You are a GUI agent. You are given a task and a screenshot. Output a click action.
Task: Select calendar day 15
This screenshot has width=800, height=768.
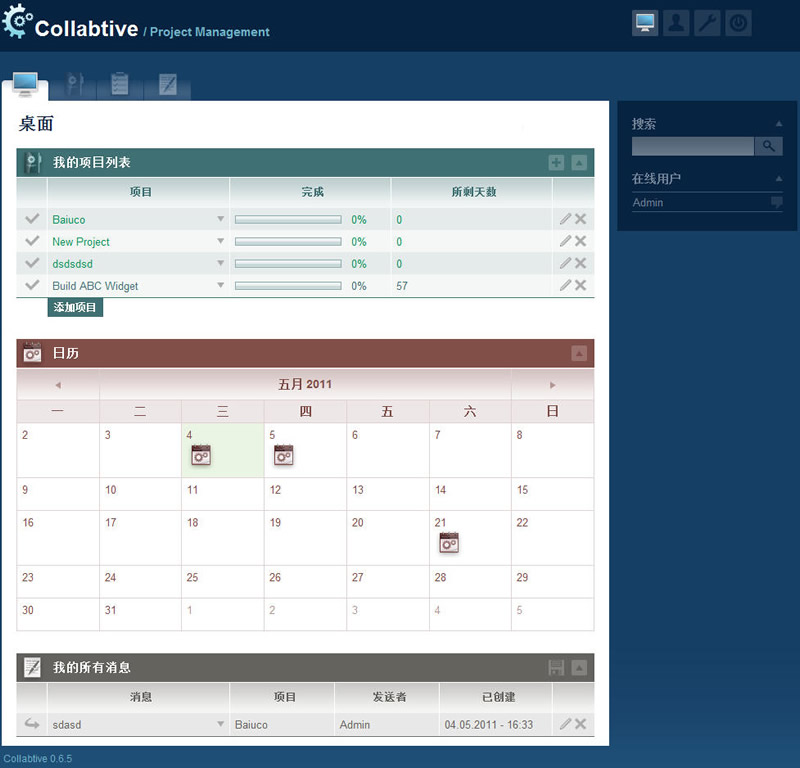tap(522, 490)
